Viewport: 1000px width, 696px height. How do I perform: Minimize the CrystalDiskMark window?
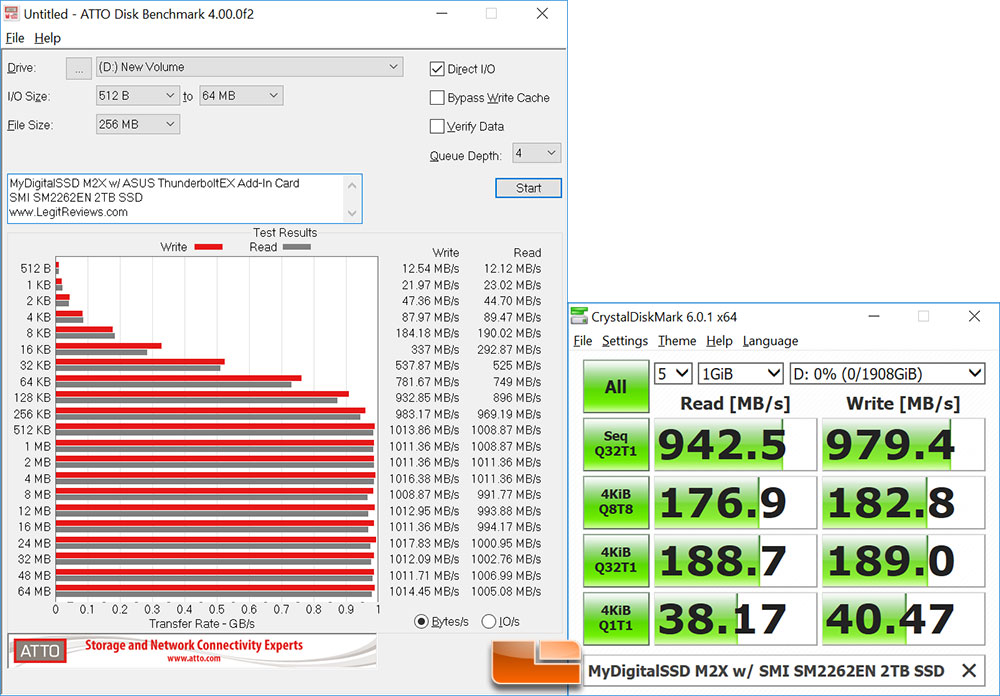(x=874, y=316)
